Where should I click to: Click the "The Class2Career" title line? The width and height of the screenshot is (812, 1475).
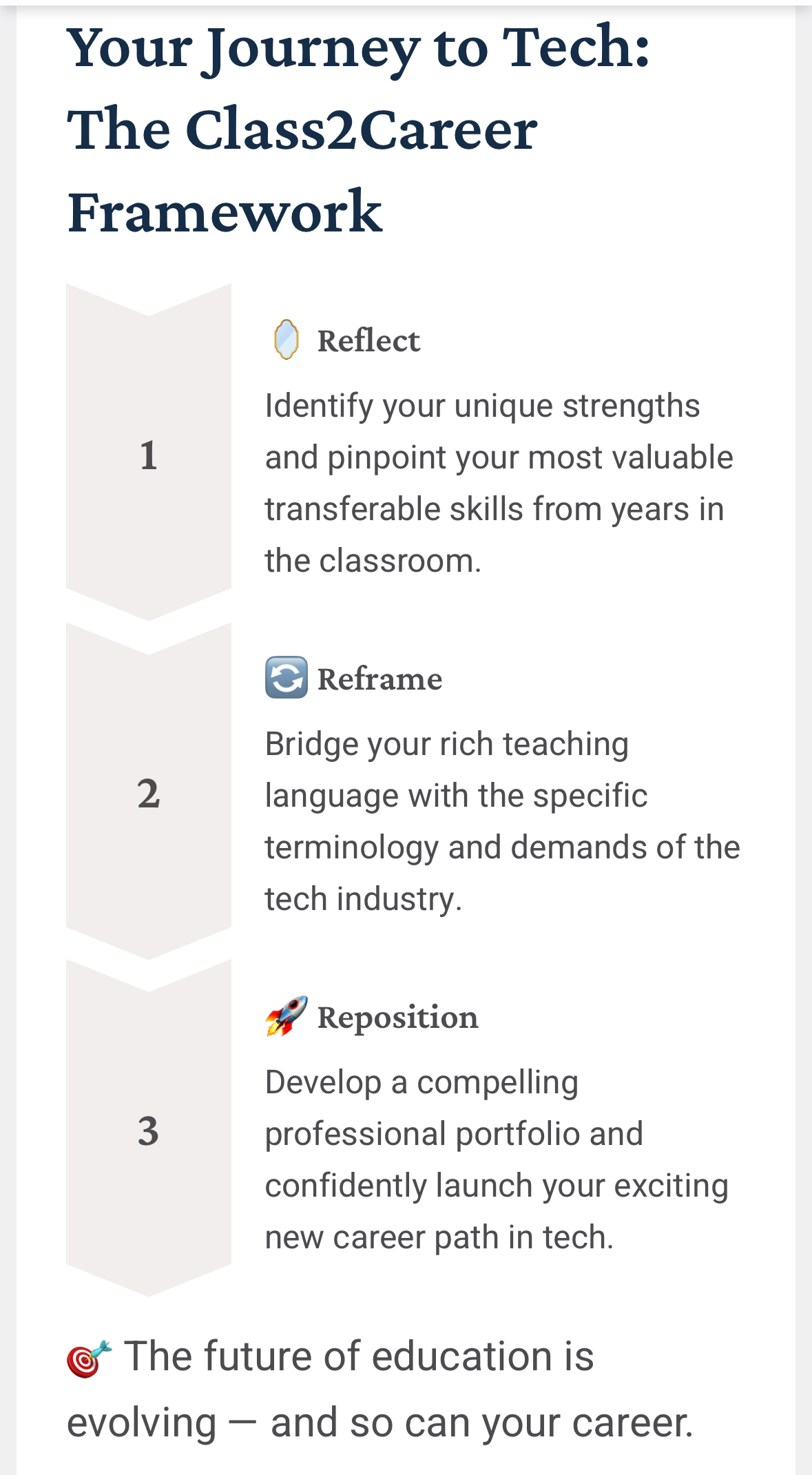coord(302,130)
